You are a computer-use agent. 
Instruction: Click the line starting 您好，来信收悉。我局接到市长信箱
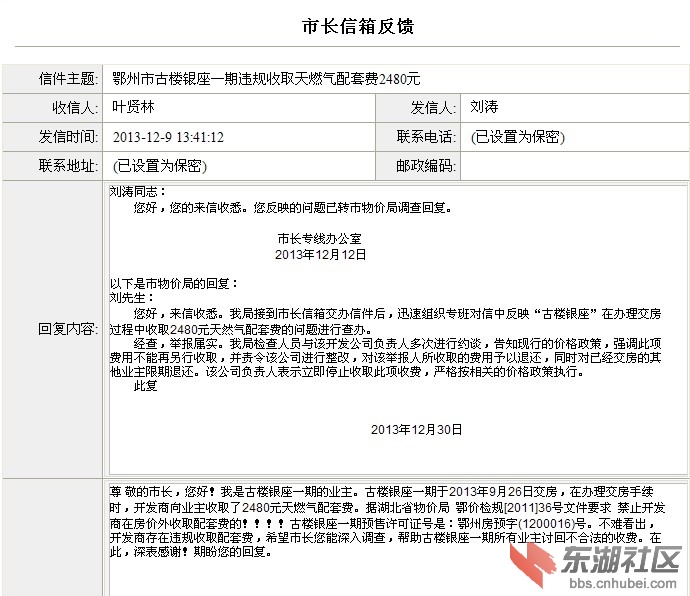pyautogui.click(x=397, y=313)
